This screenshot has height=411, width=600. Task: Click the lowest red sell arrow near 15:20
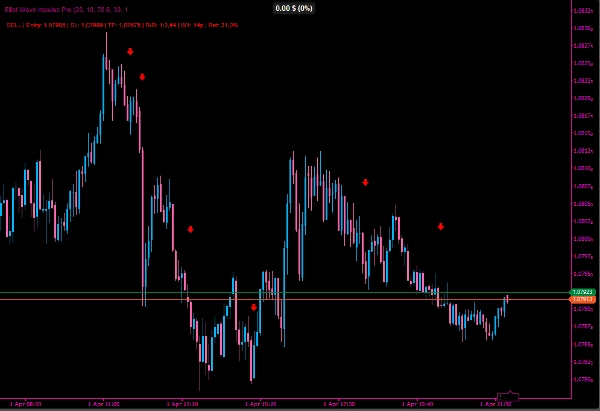pos(254,307)
